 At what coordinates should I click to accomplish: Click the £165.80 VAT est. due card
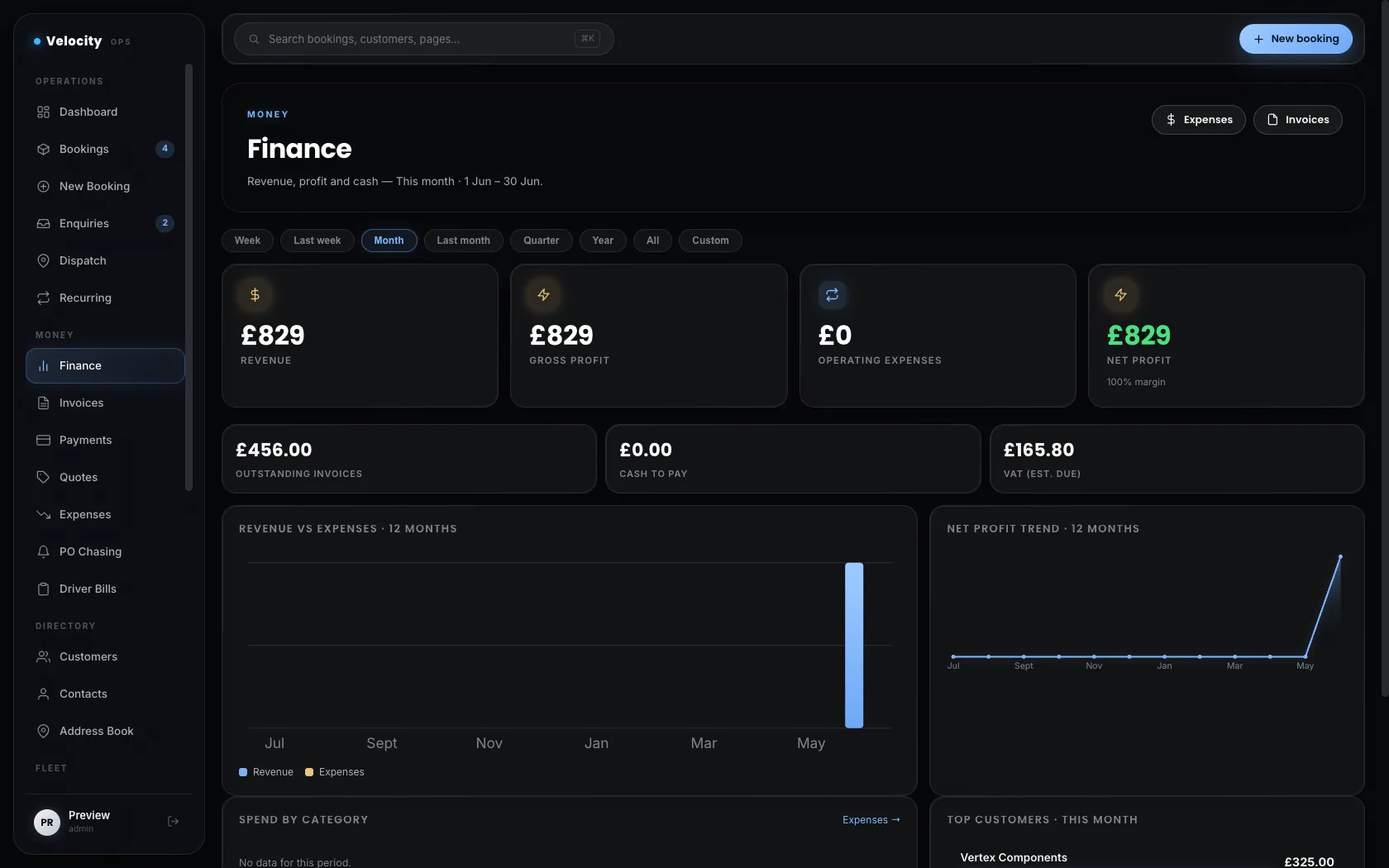tap(1177, 459)
